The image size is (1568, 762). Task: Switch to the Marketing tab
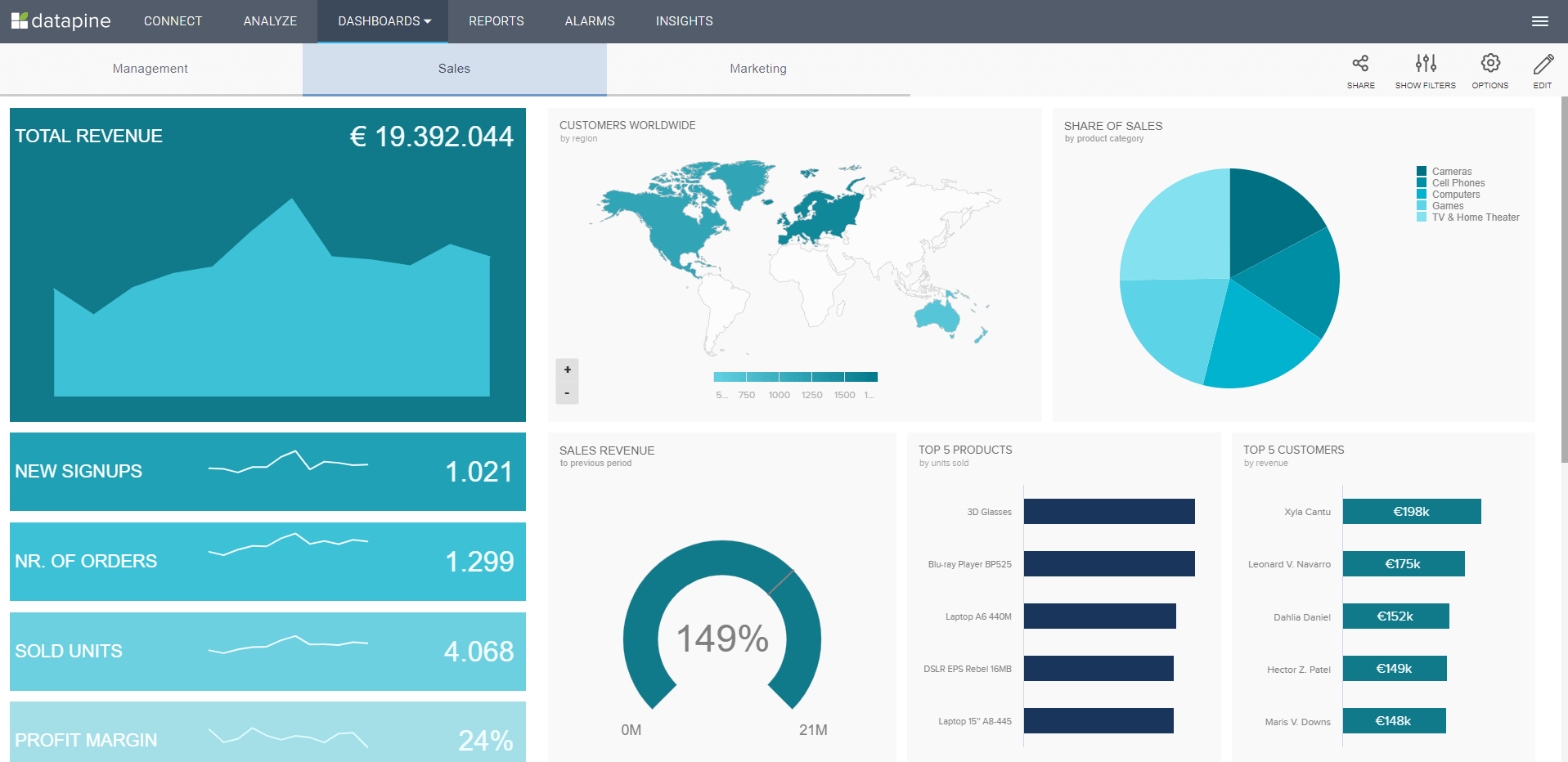tap(757, 69)
